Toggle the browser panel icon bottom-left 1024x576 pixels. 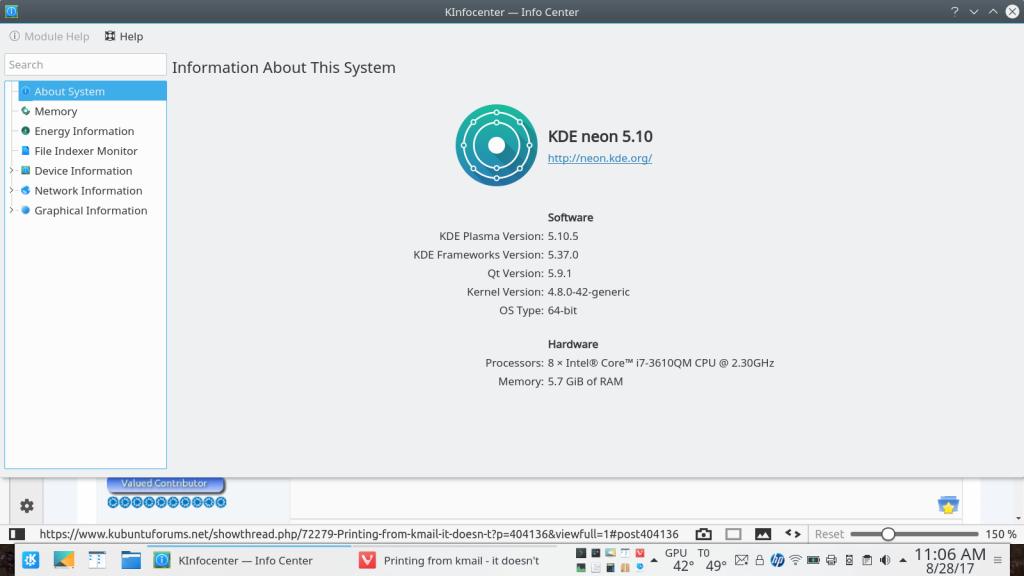[x=18, y=534]
